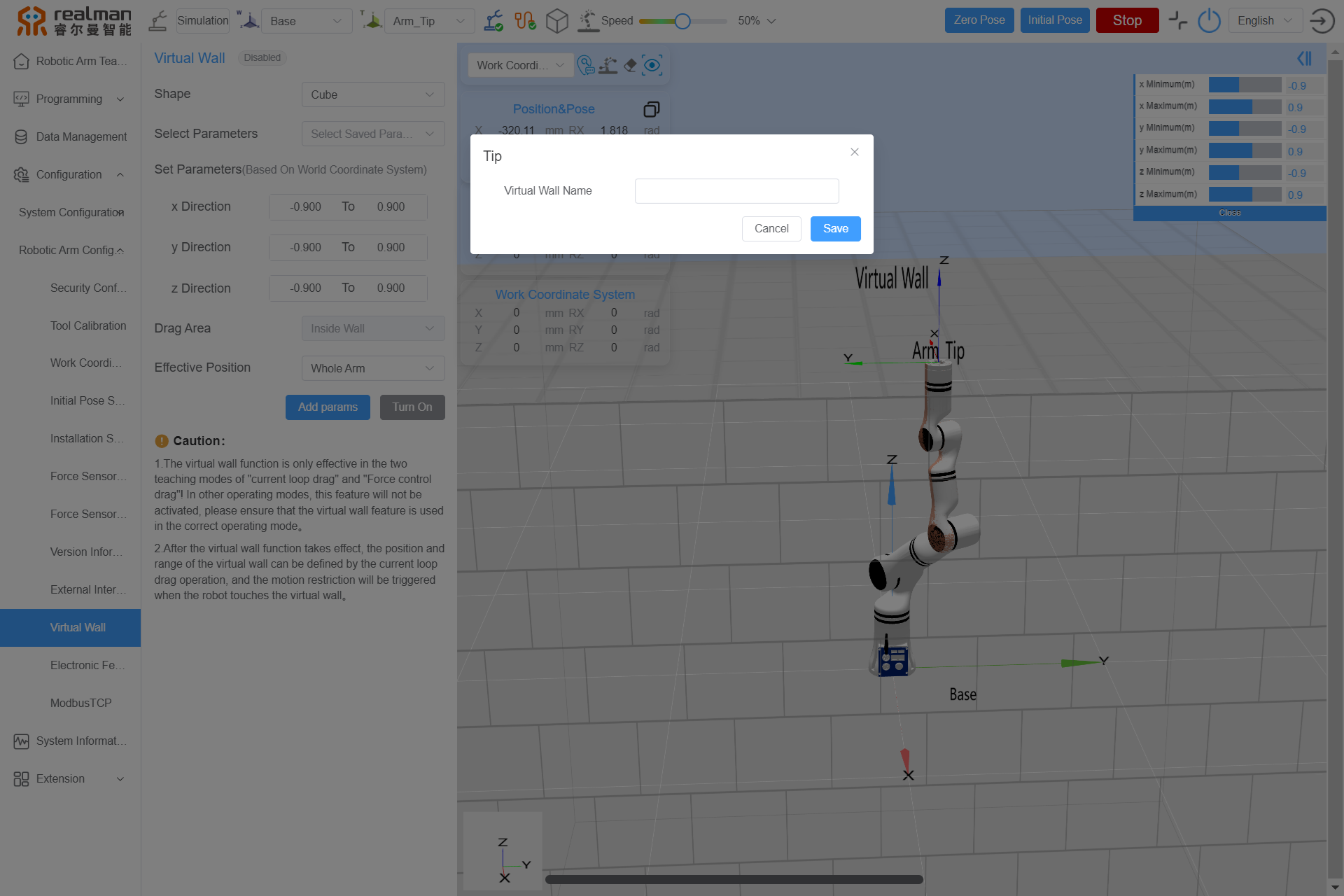
Task: Click the Virtual Wall Name input field
Action: point(736,191)
